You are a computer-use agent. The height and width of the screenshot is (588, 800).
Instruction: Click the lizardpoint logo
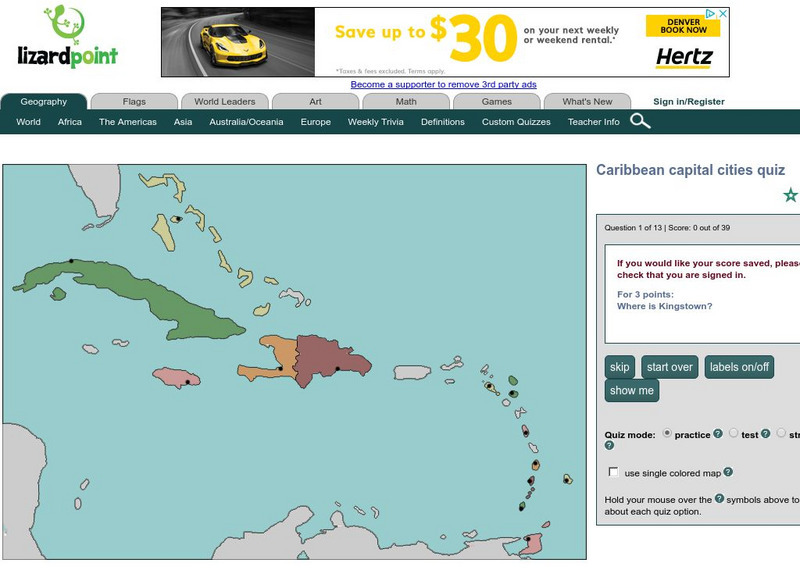[x=67, y=37]
